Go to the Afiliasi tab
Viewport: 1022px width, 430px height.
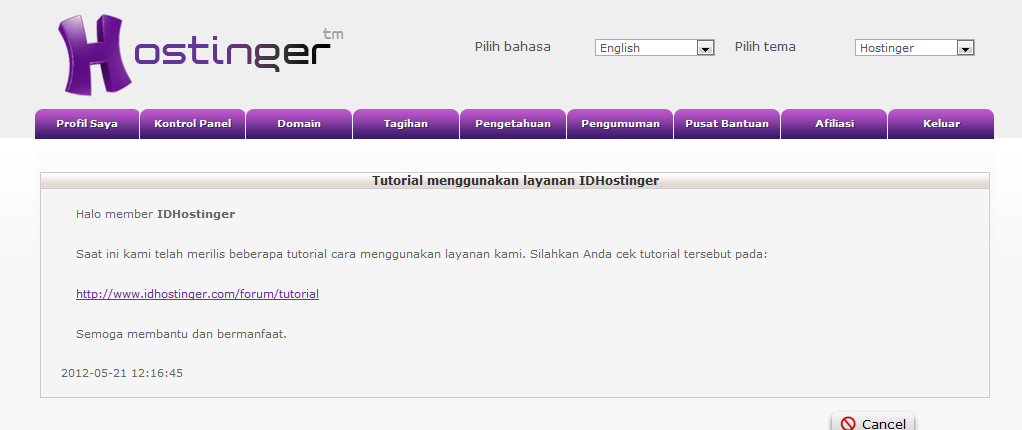tap(834, 124)
